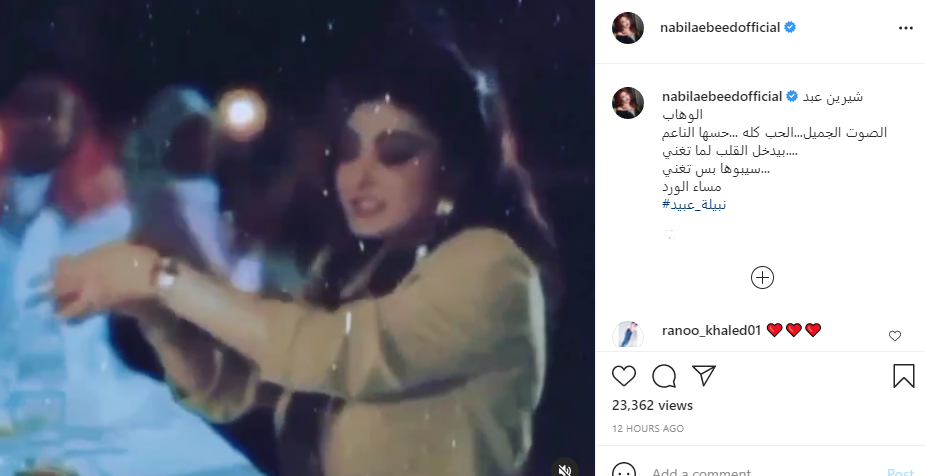Open the emoji picker beside the comment box

tap(624, 471)
